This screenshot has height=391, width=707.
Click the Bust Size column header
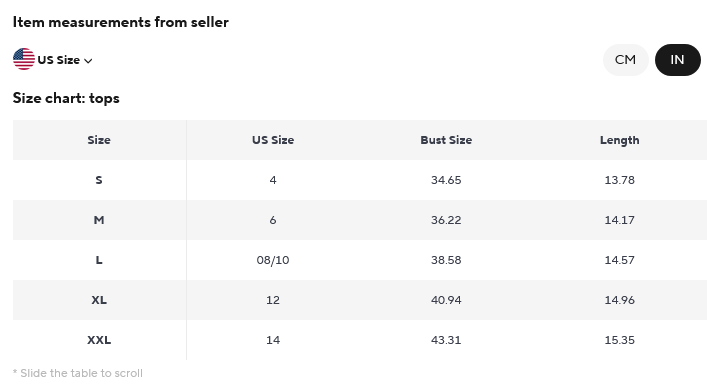[446, 140]
